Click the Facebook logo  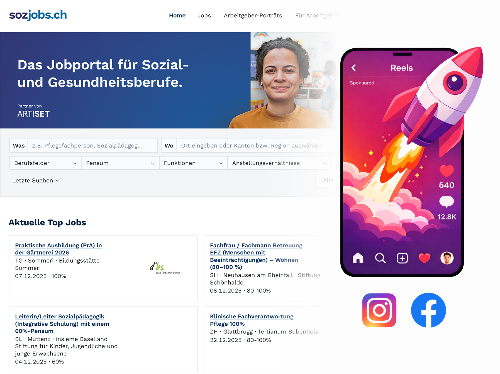coord(428,310)
